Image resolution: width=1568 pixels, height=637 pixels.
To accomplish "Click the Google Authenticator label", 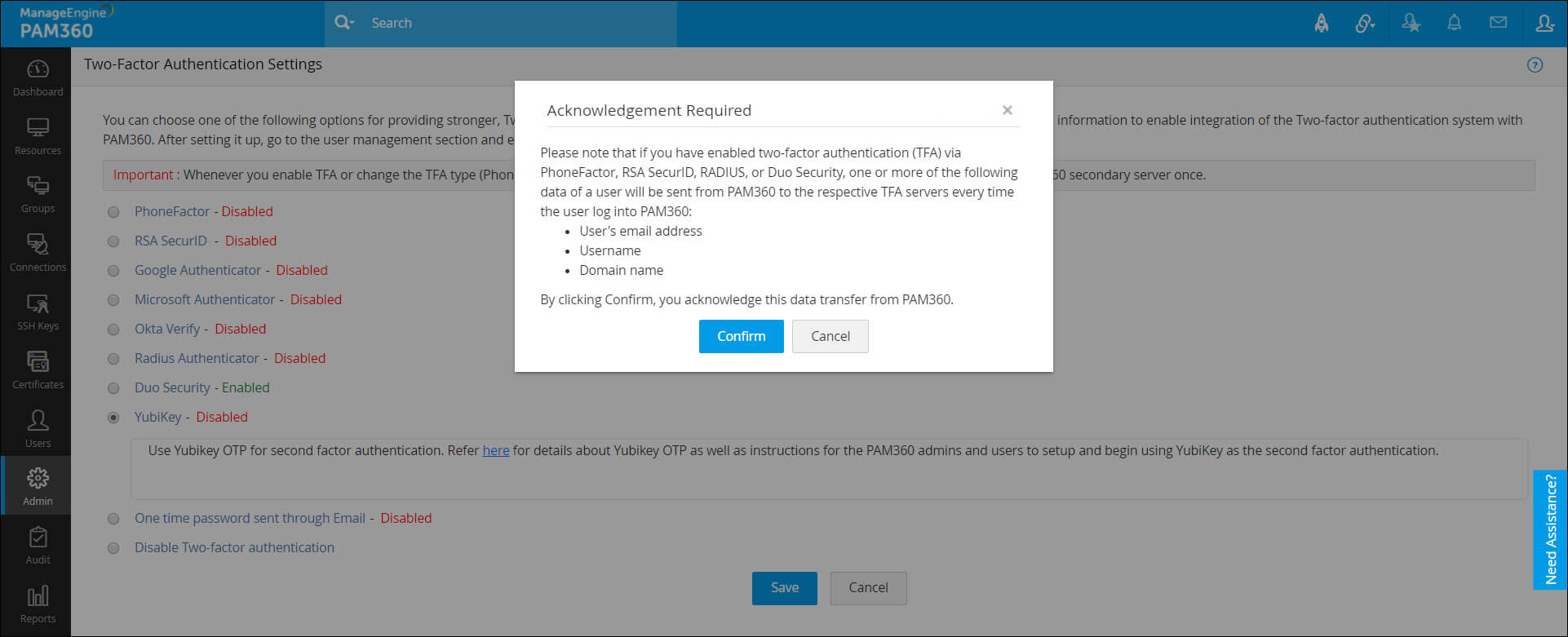I will click(197, 270).
